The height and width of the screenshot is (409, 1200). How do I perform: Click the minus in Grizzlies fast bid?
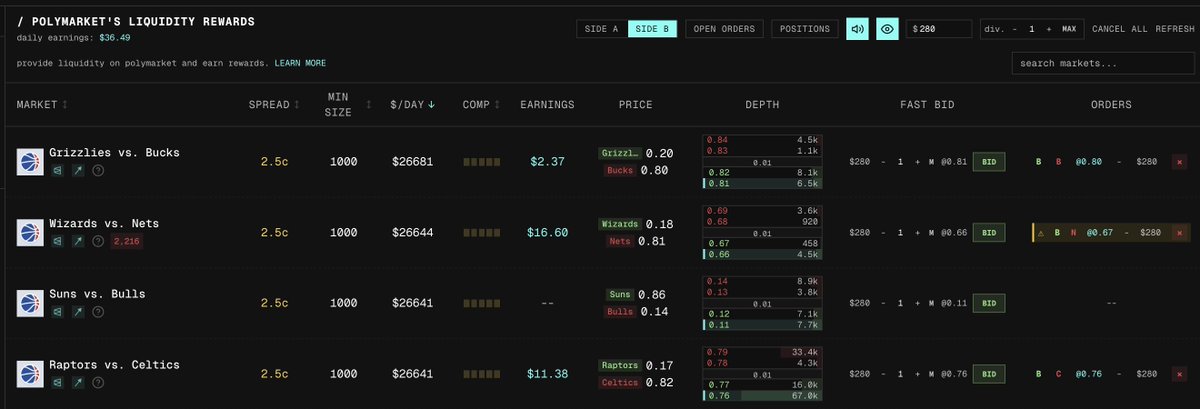click(x=883, y=161)
